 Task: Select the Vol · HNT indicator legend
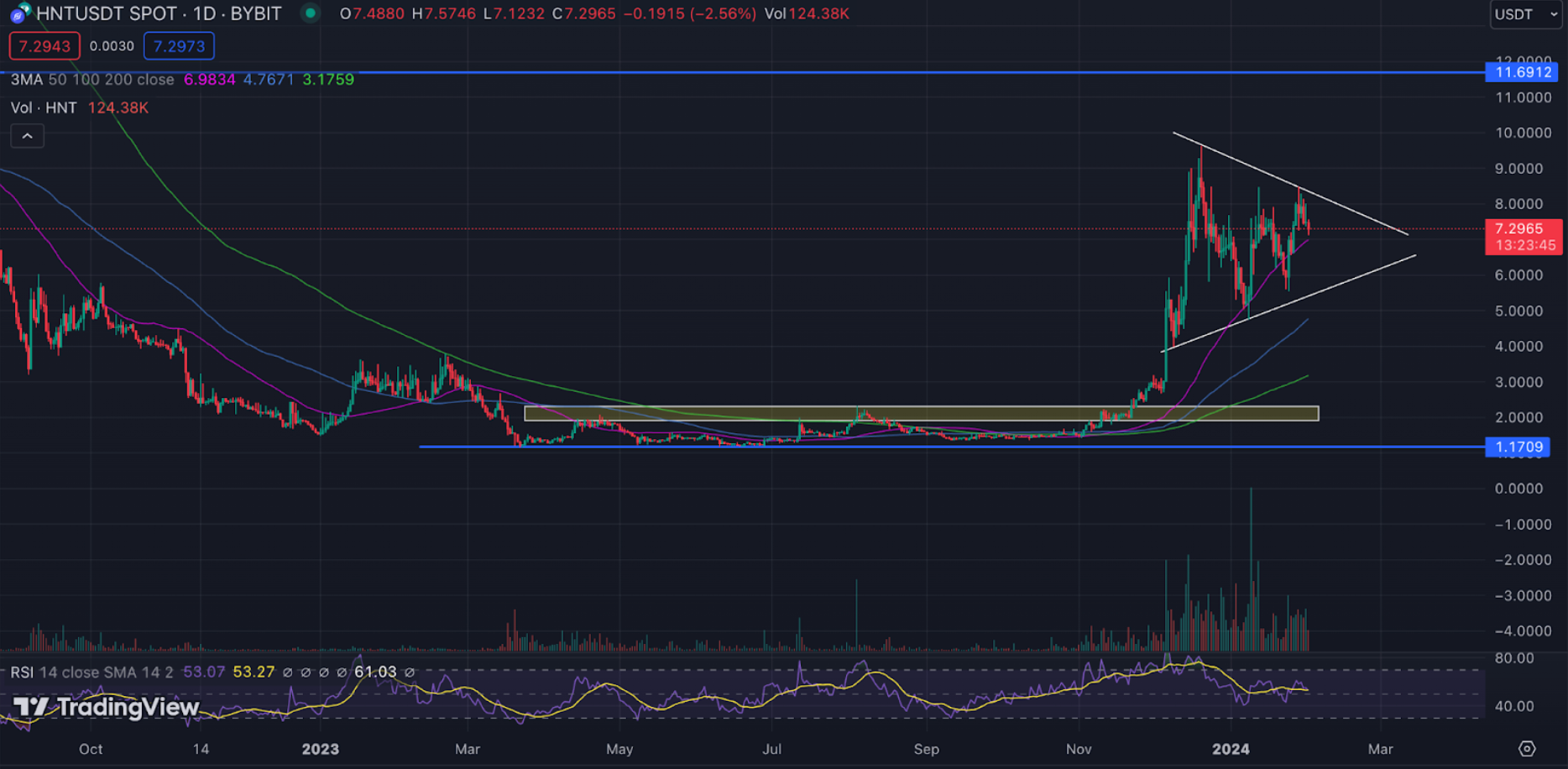tap(44, 107)
